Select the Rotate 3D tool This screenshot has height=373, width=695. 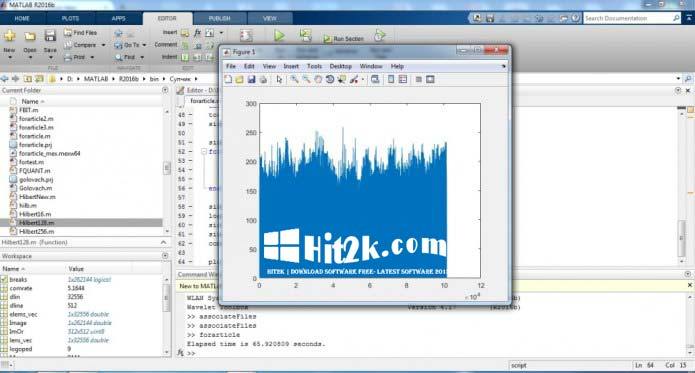coord(330,79)
